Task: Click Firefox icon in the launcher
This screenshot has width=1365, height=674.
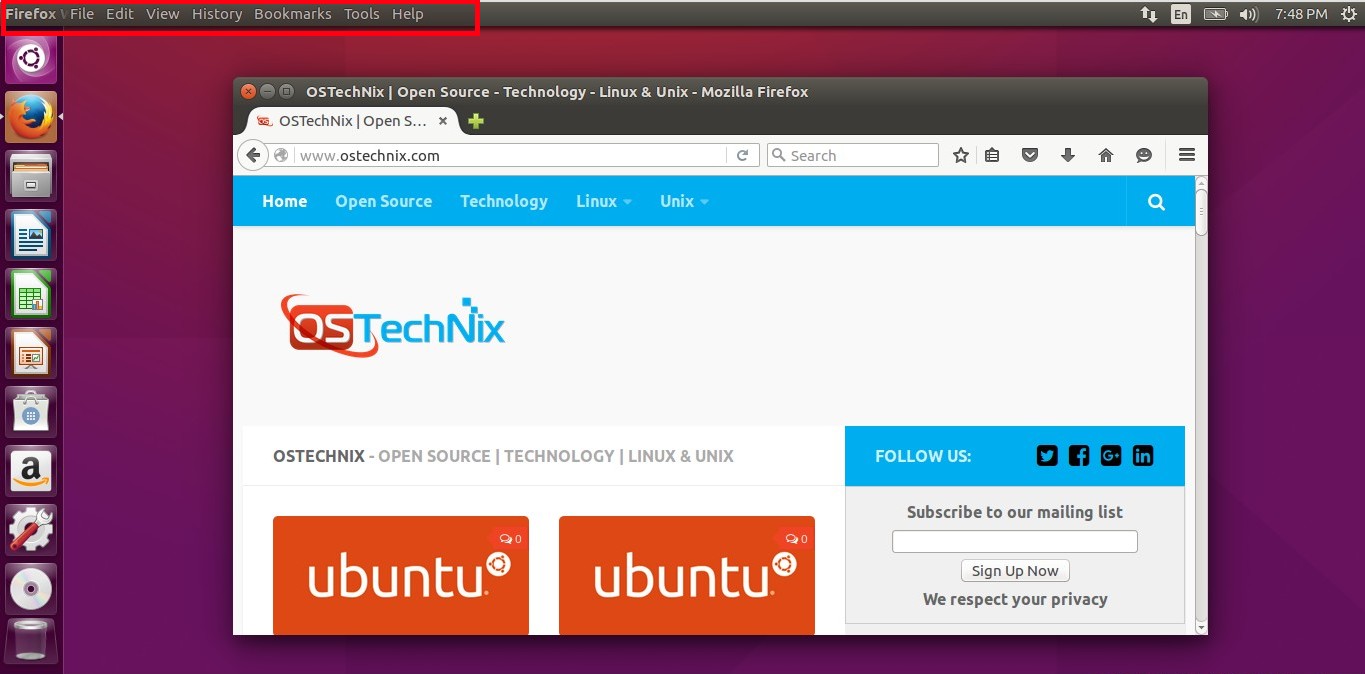Action: pyautogui.click(x=31, y=117)
